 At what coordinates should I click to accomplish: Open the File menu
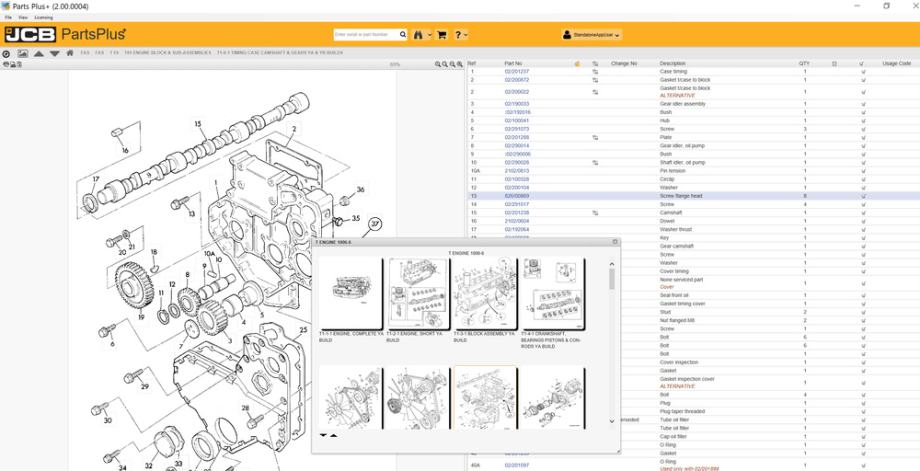[8, 17]
